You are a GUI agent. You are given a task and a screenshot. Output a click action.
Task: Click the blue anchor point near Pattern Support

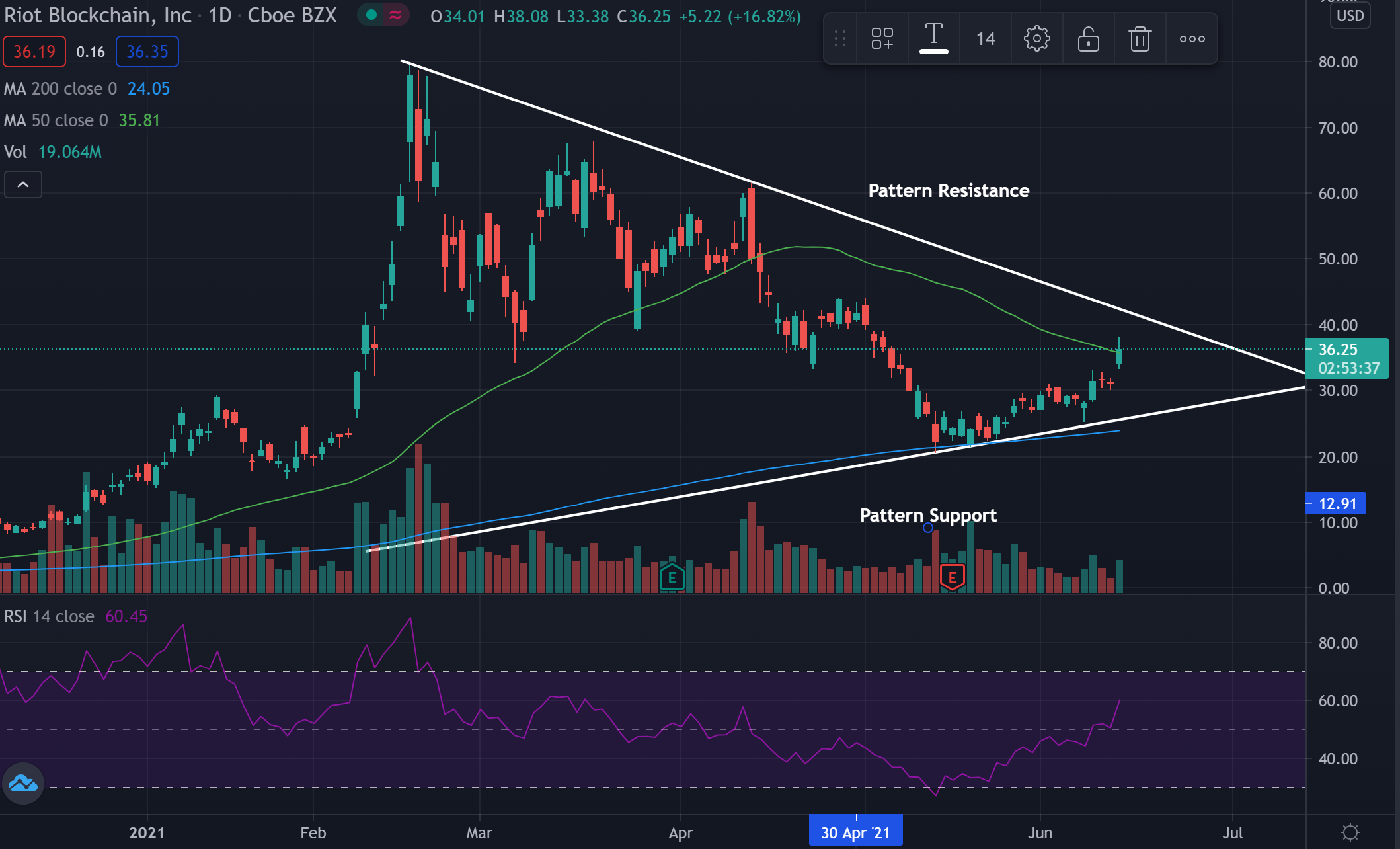click(x=928, y=528)
